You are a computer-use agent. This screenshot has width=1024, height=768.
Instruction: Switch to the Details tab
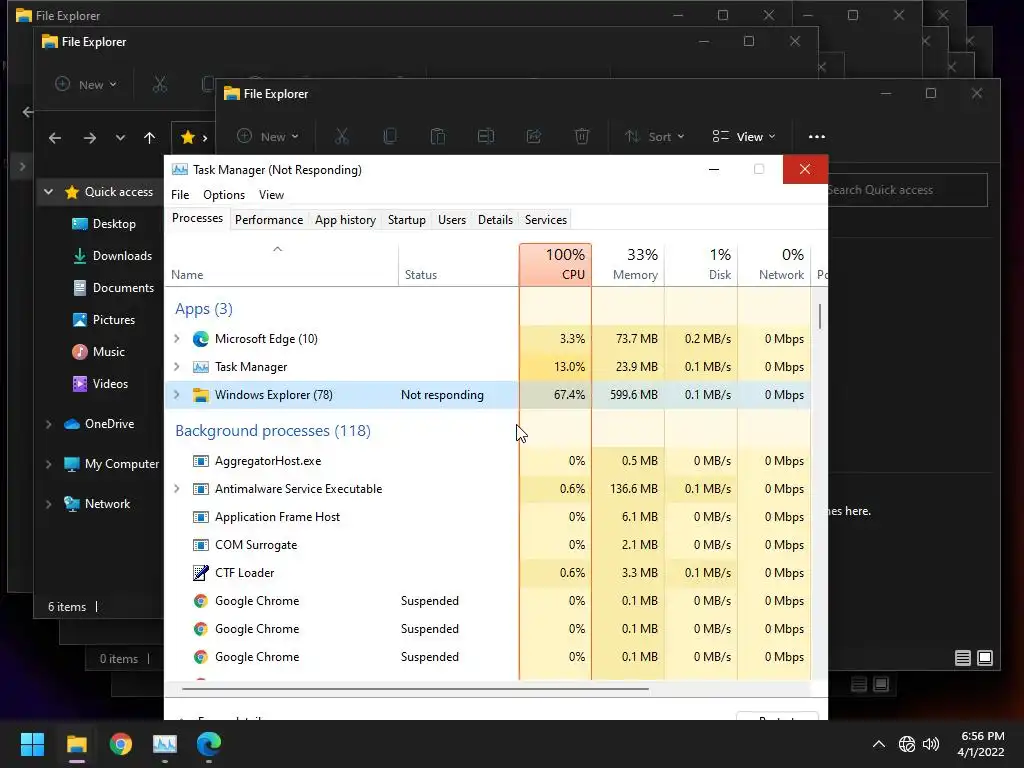pyautogui.click(x=495, y=220)
